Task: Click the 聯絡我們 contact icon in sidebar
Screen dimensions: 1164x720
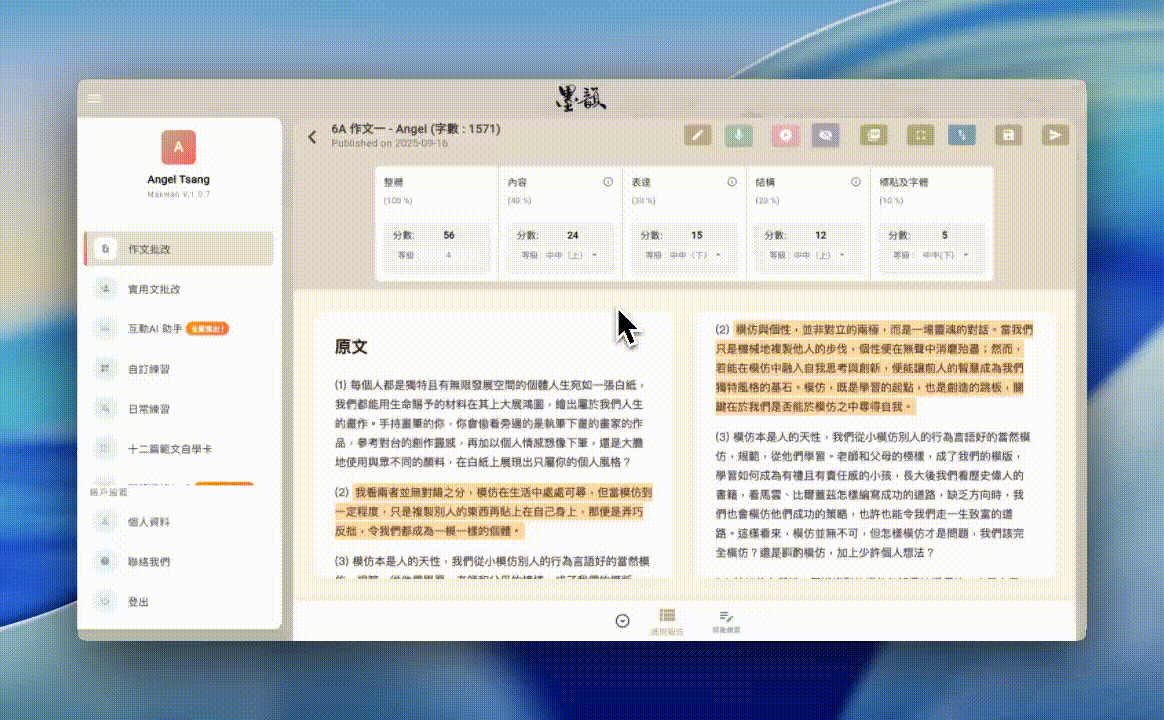Action: 105,562
